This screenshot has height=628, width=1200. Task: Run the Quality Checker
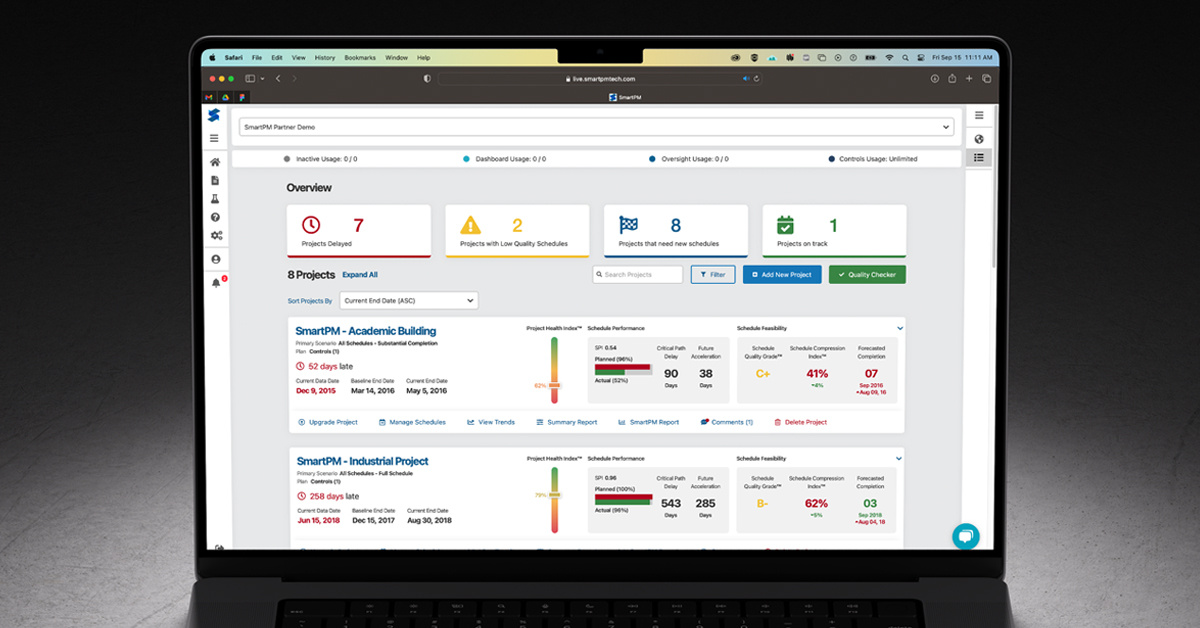(x=866, y=274)
